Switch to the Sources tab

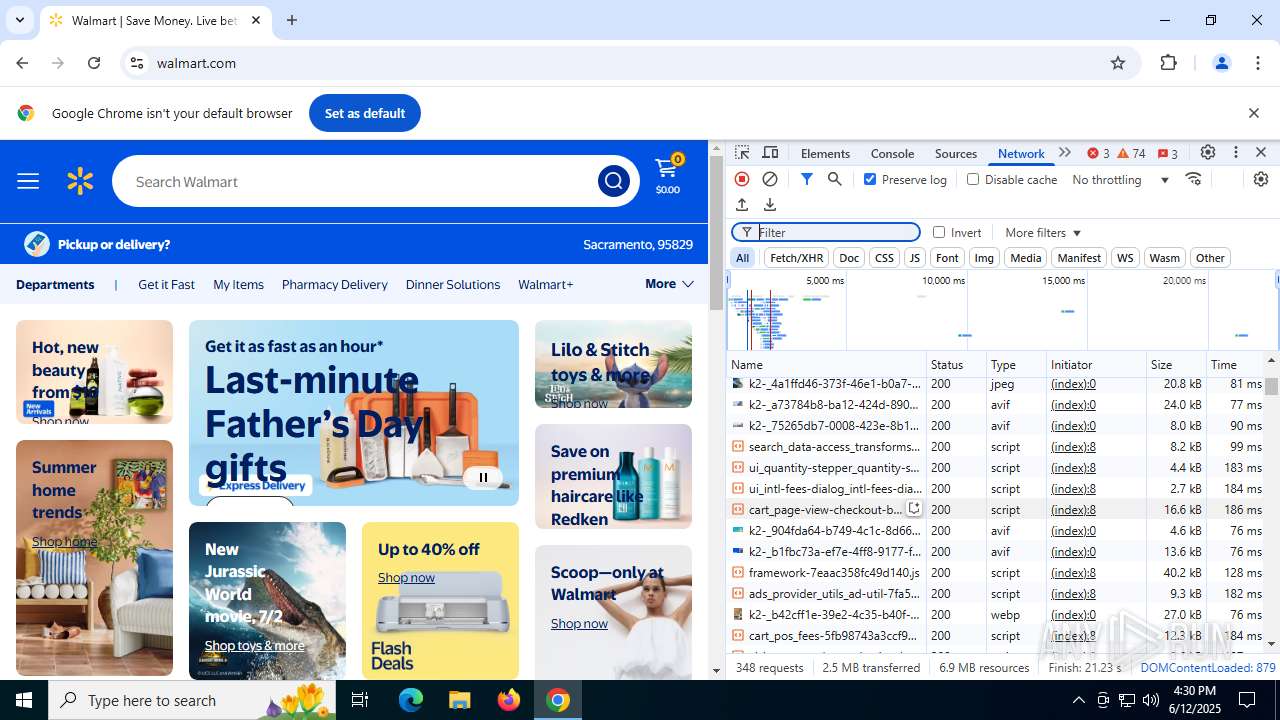(956, 153)
